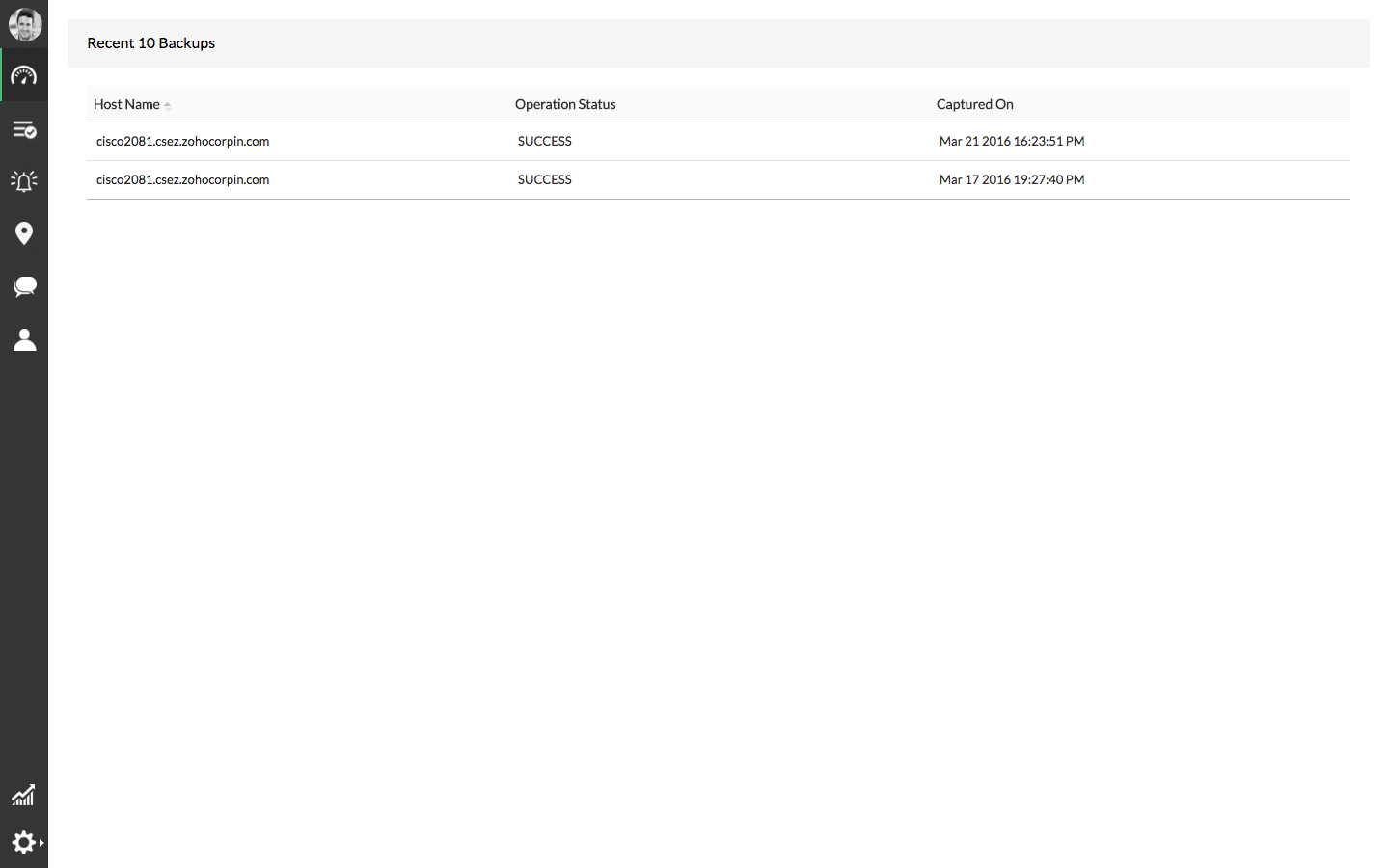Open host name in Mar 21 backup row
The height and width of the screenshot is (868, 1389).
pos(182,141)
